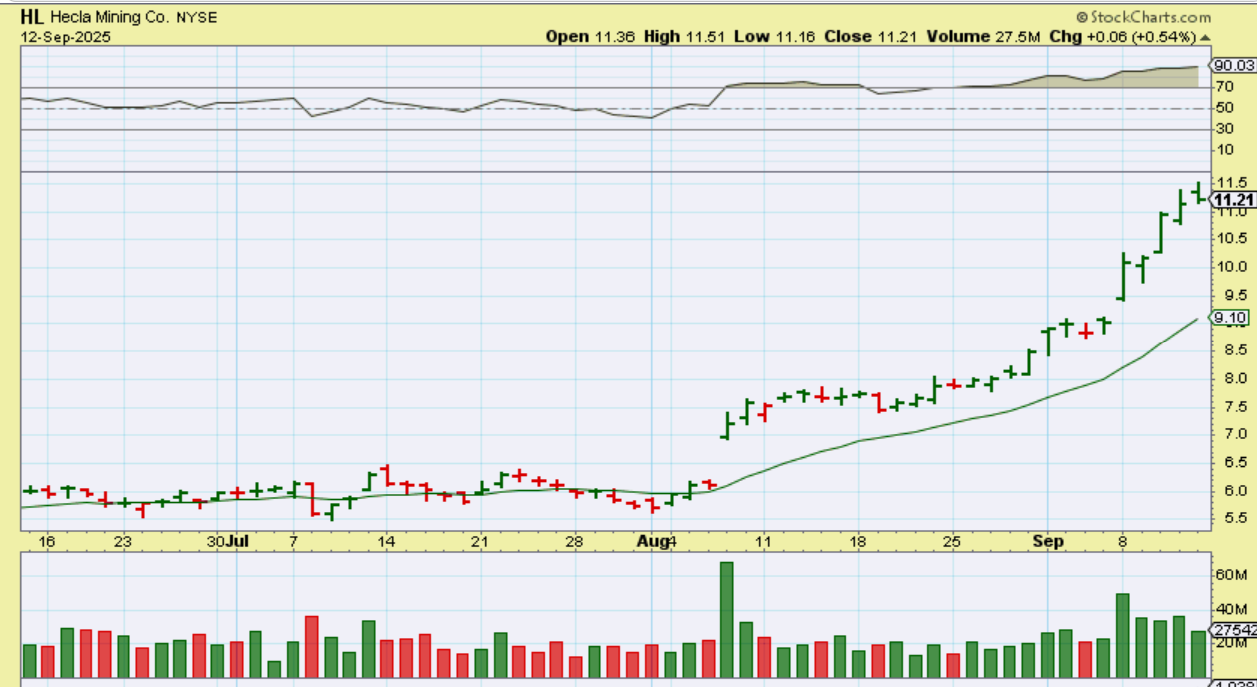The width and height of the screenshot is (1257, 687).
Task: Click the date axis label 28
Action: click(x=573, y=541)
